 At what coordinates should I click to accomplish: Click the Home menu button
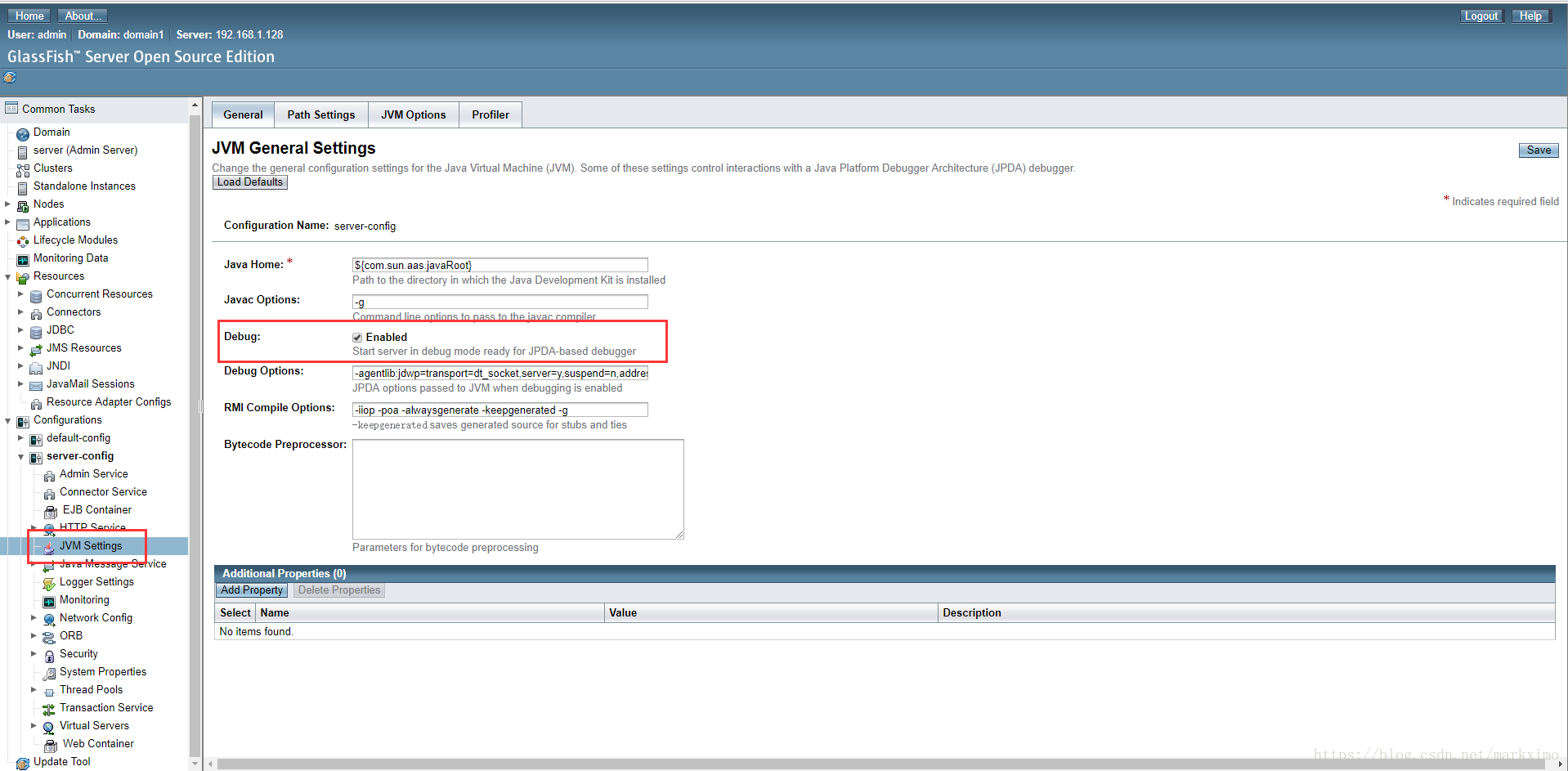pos(29,16)
